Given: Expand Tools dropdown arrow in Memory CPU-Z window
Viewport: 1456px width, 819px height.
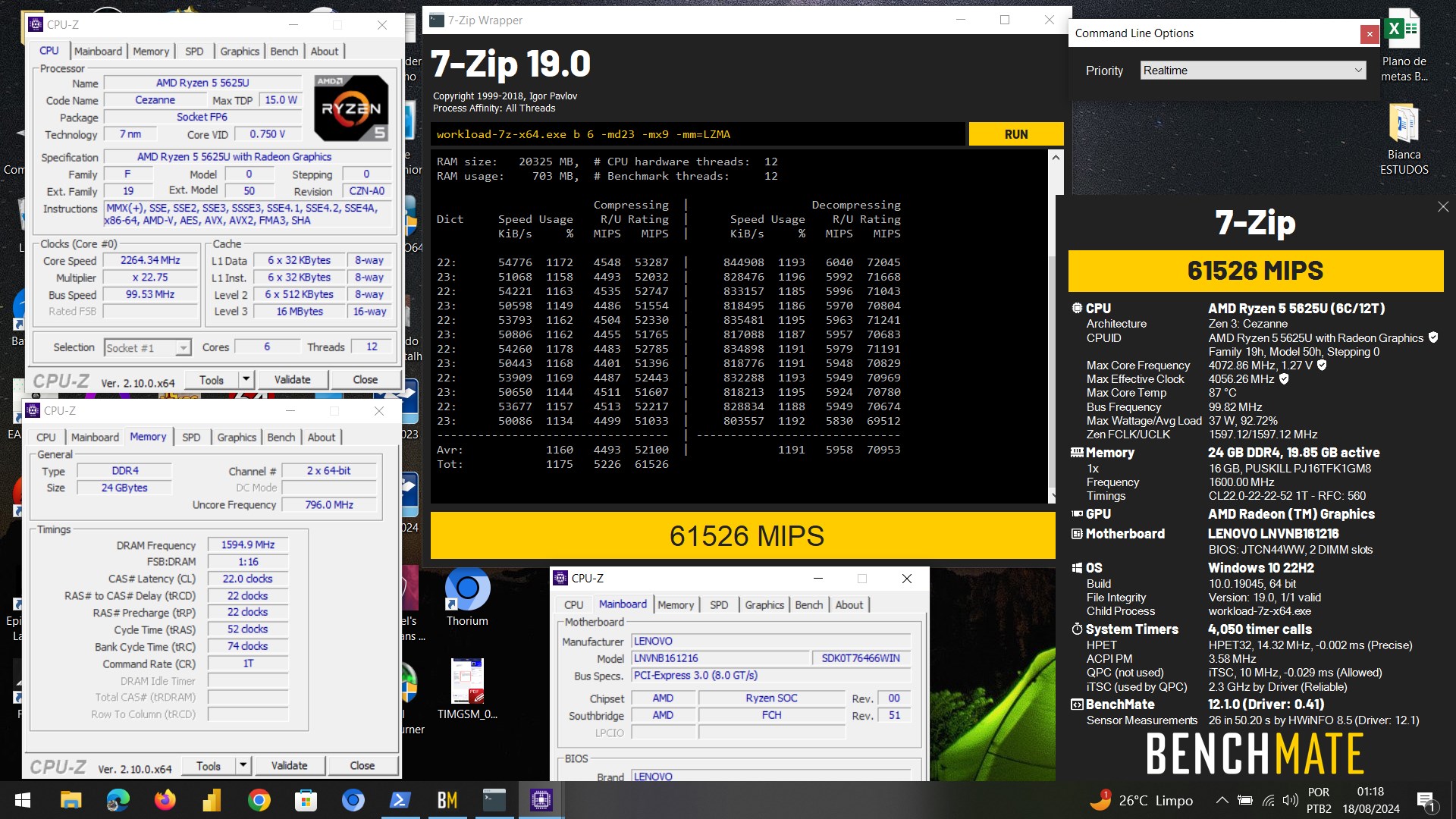Looking at the screenshot, I should point(243,765).
